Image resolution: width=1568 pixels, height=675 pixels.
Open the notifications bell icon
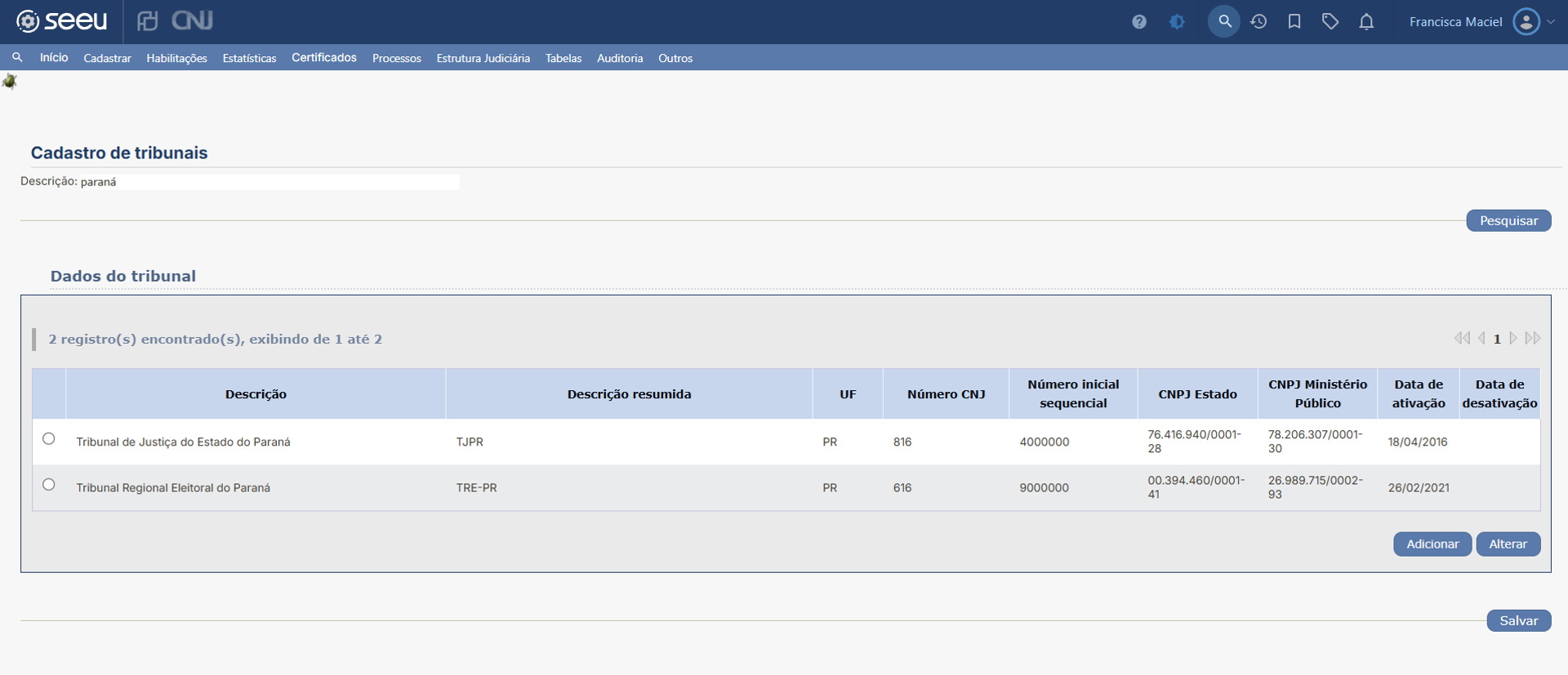tap(1366, 21)
